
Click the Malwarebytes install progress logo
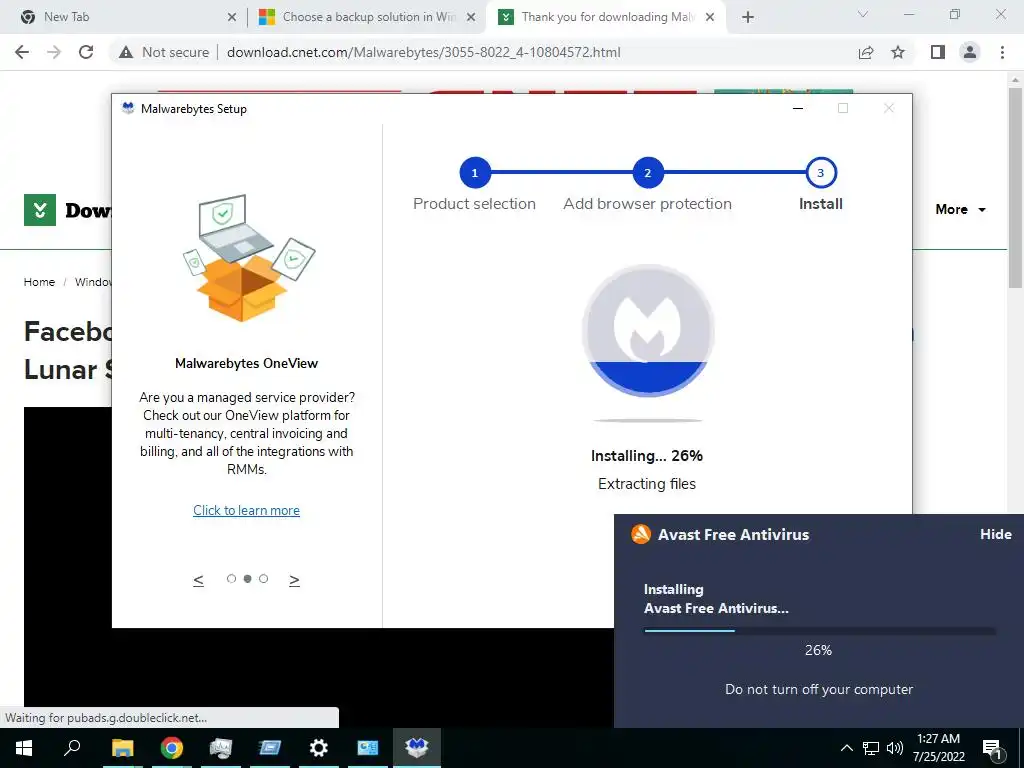click(648, 331)
